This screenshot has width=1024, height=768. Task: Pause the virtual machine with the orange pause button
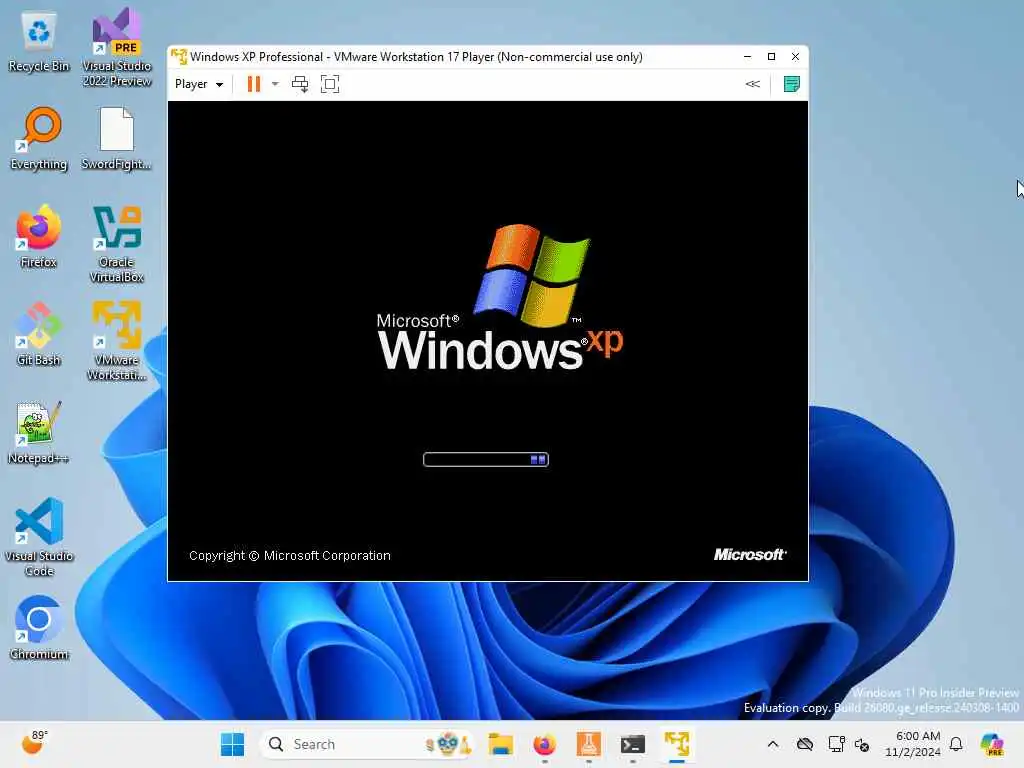tap(254, 84)
